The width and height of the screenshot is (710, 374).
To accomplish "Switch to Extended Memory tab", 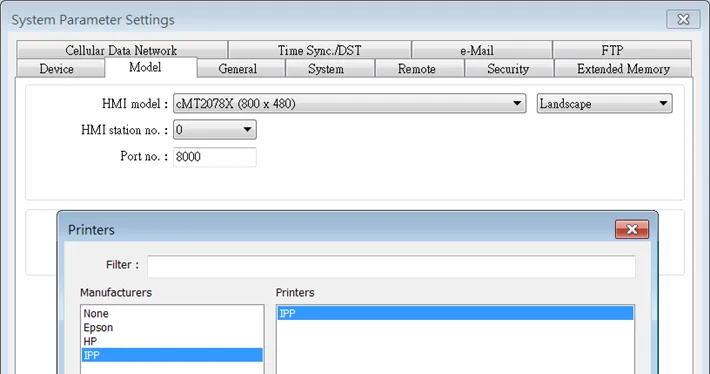I will (623, 68).
